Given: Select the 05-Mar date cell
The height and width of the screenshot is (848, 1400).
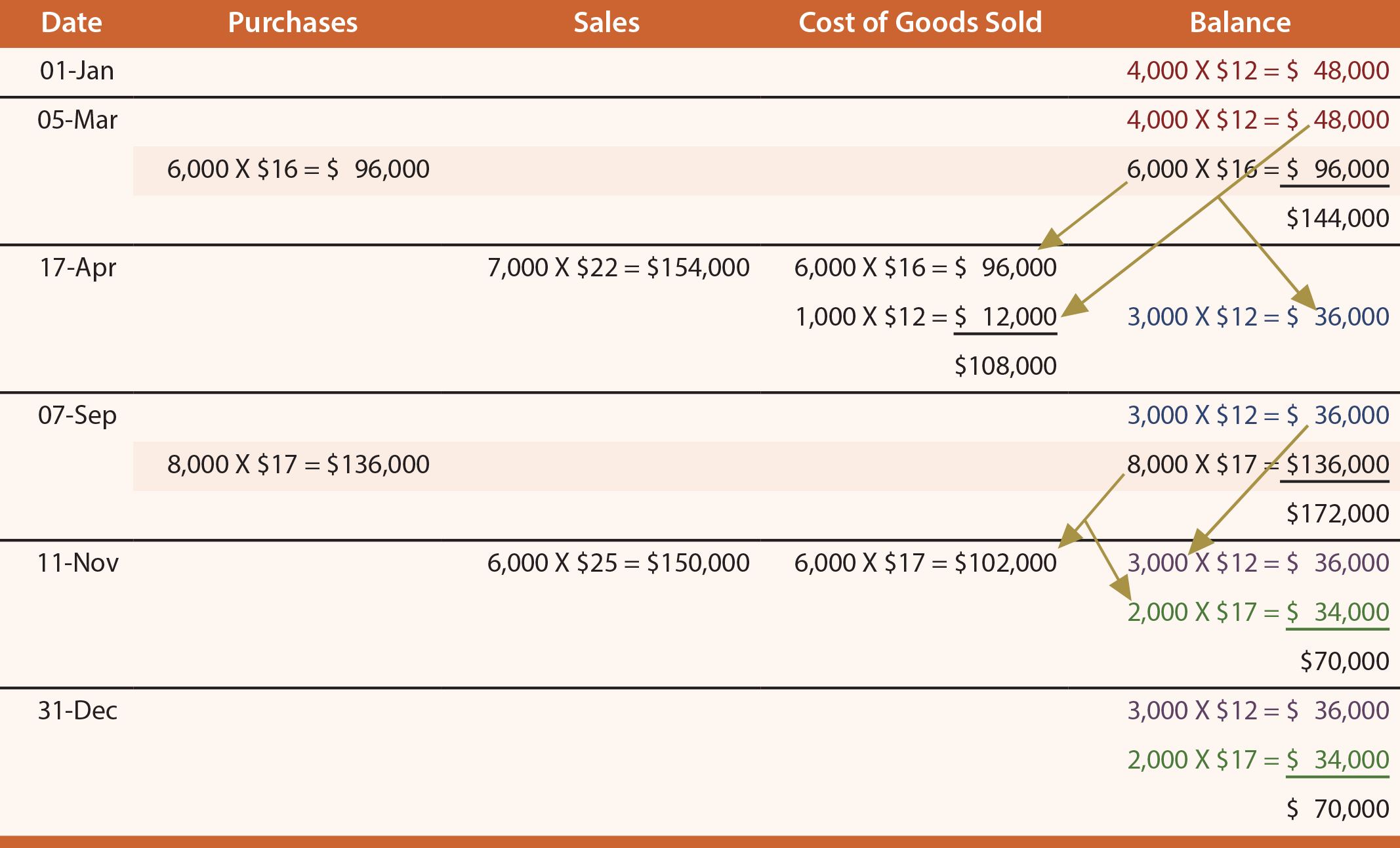Looking at the screenshot, I should pyautogui.click(x=77, y=120).
